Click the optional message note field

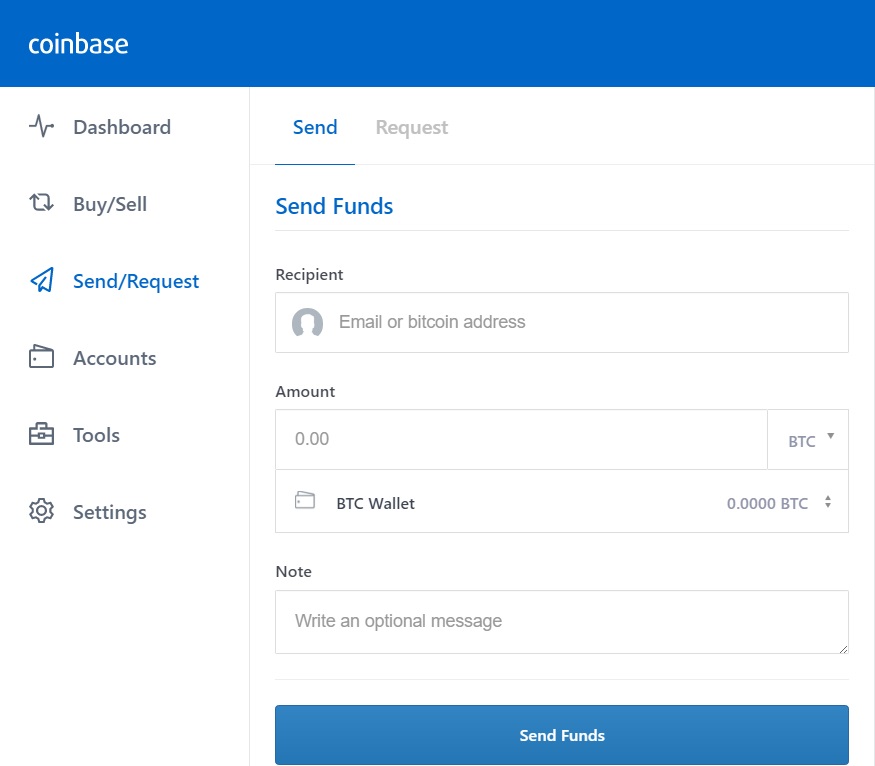(x=562, y=622)
